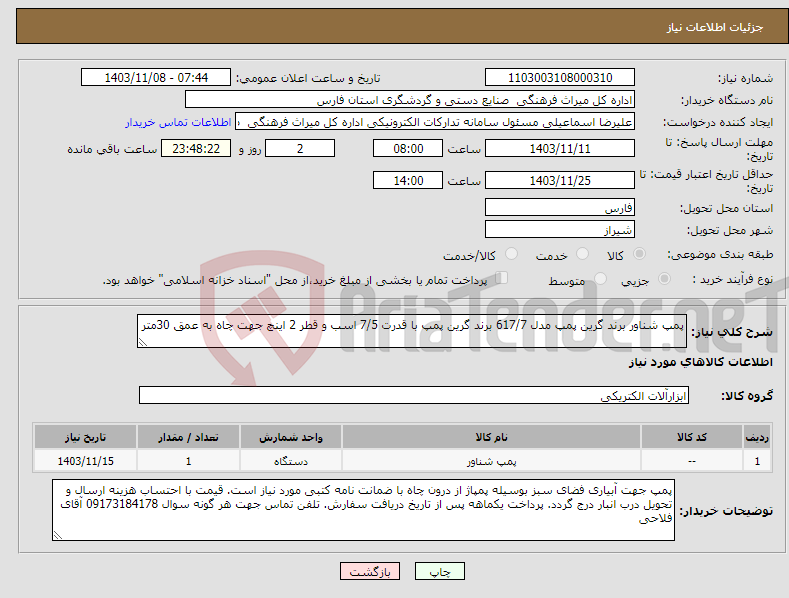
Task: Click the جزئیات اطلاعات نیاز header title
Action: click(715, 27)
